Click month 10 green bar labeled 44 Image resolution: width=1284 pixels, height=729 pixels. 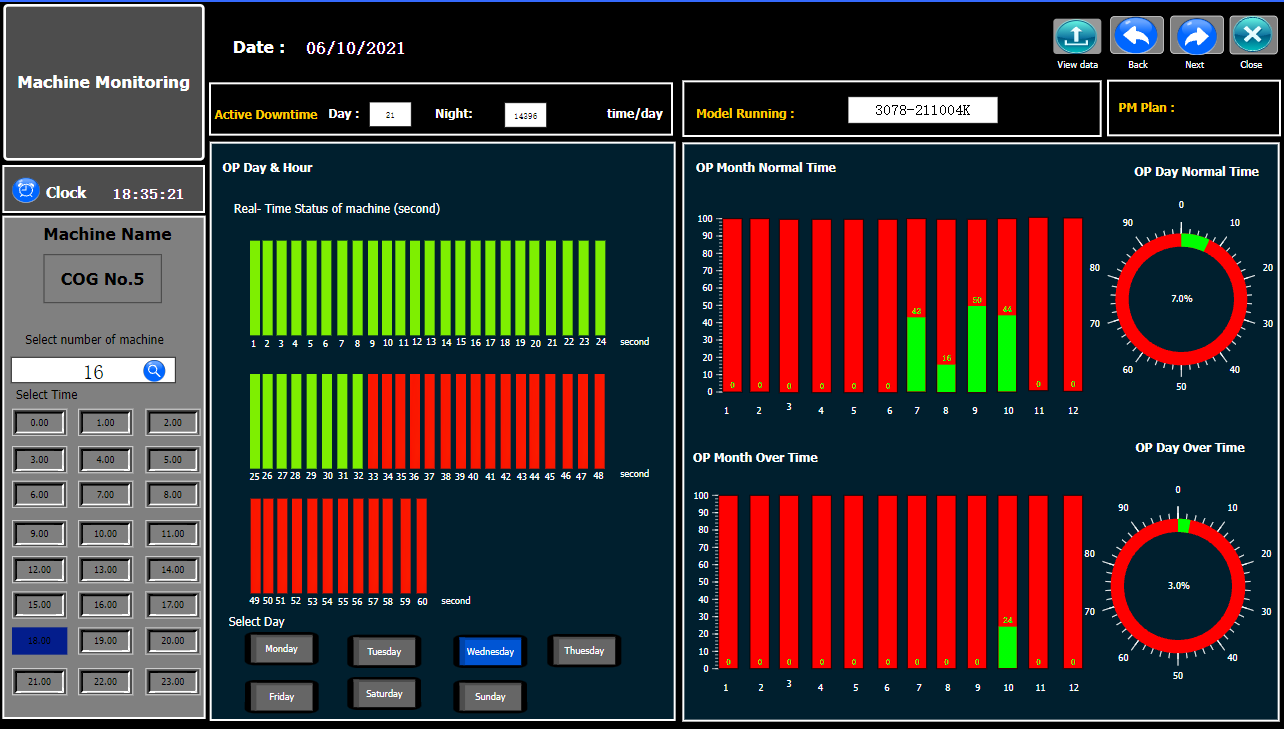1007,353
